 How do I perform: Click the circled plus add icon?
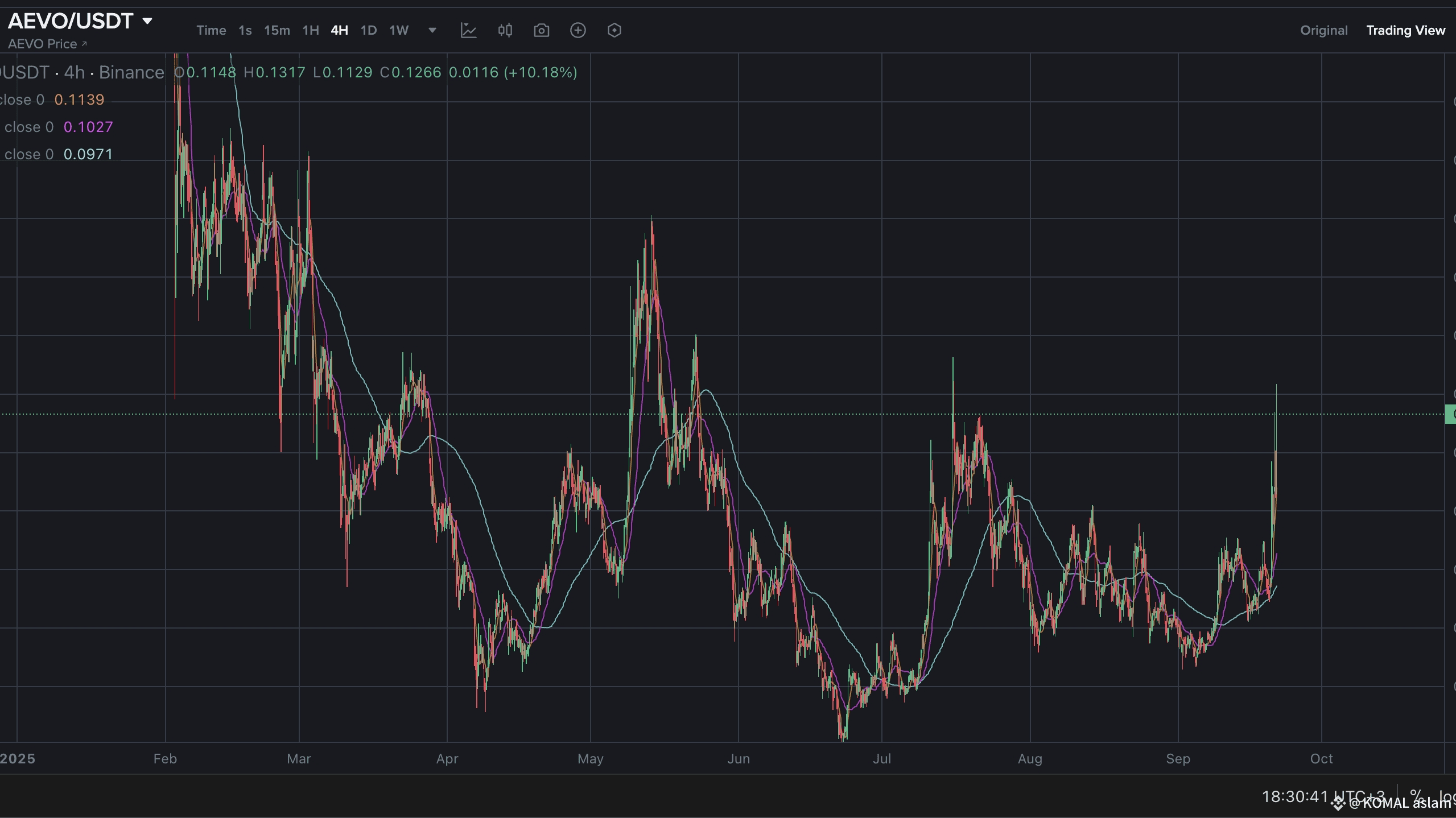coord(578,30)
